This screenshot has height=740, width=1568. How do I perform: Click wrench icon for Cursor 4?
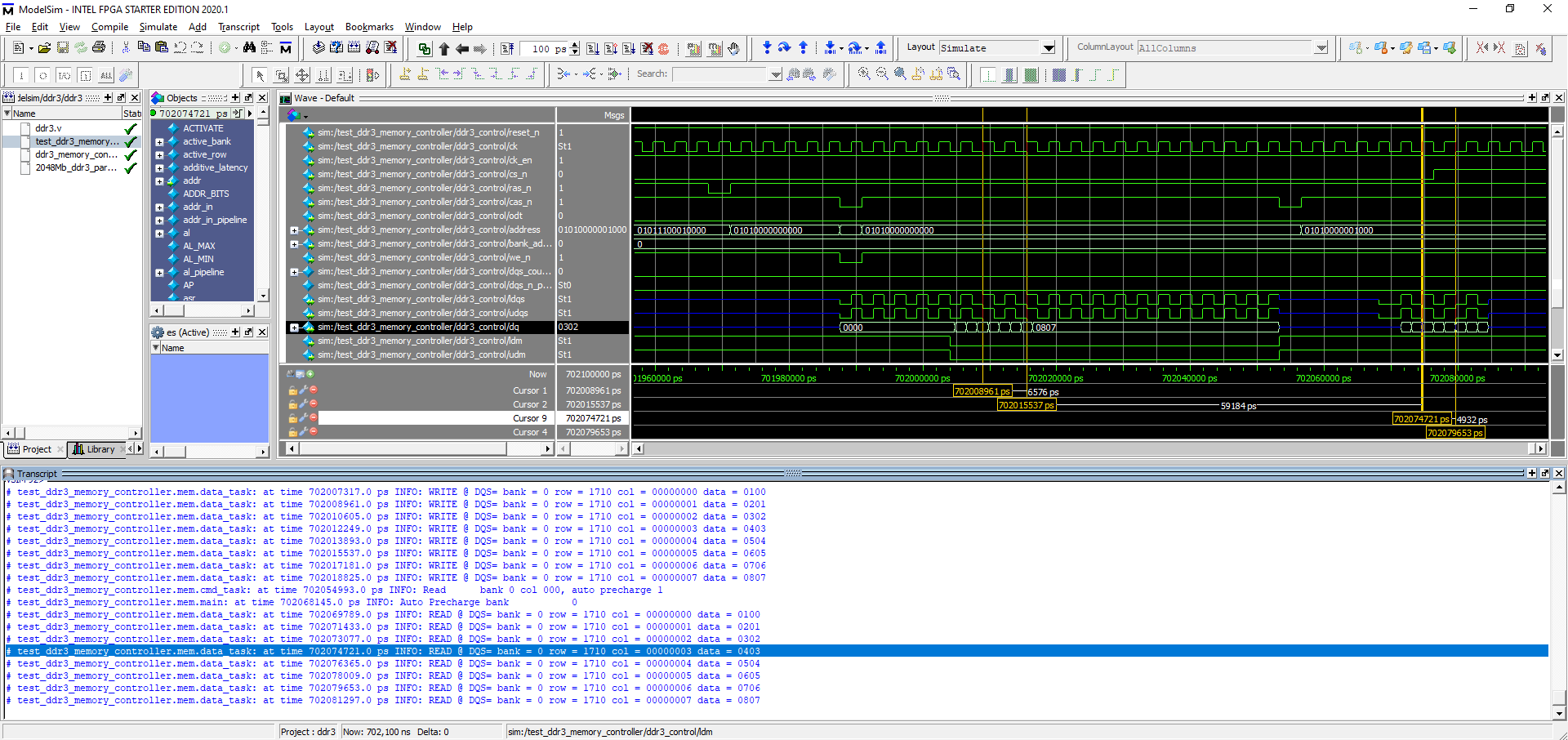(303, 432)
